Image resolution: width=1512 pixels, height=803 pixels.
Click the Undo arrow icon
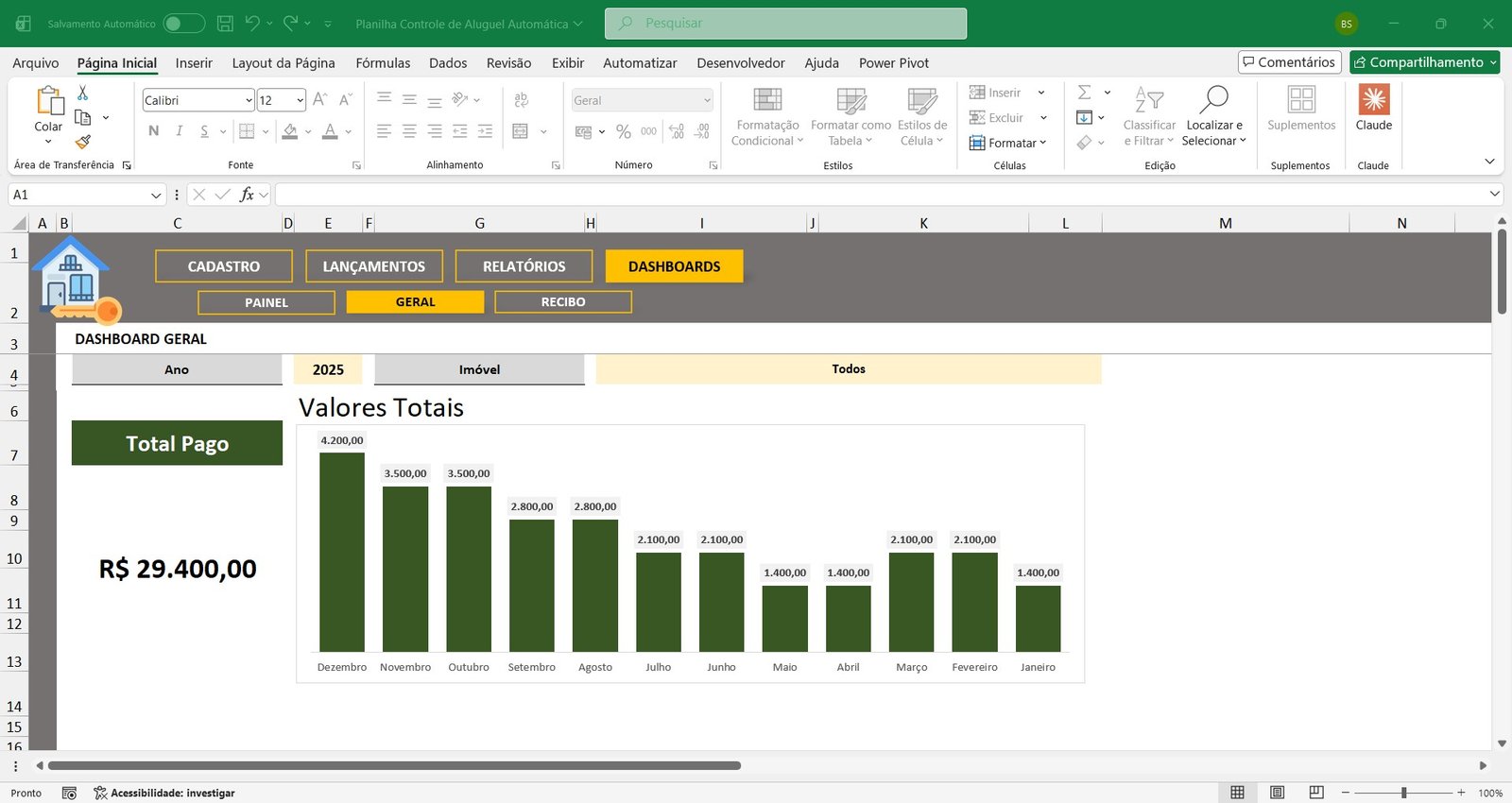[x=252, y=23]
